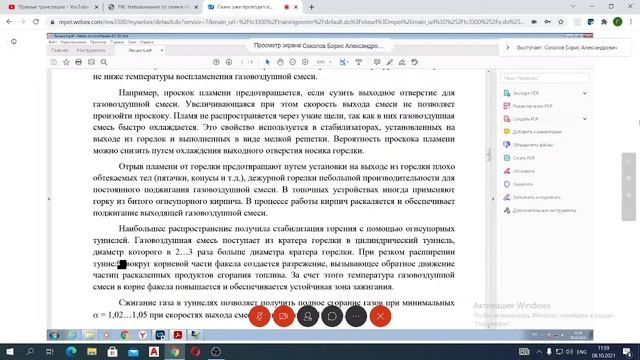Click the save icon in Acrobat toolbar
Viewport: 640px width, 360px height.
(54, 62)
